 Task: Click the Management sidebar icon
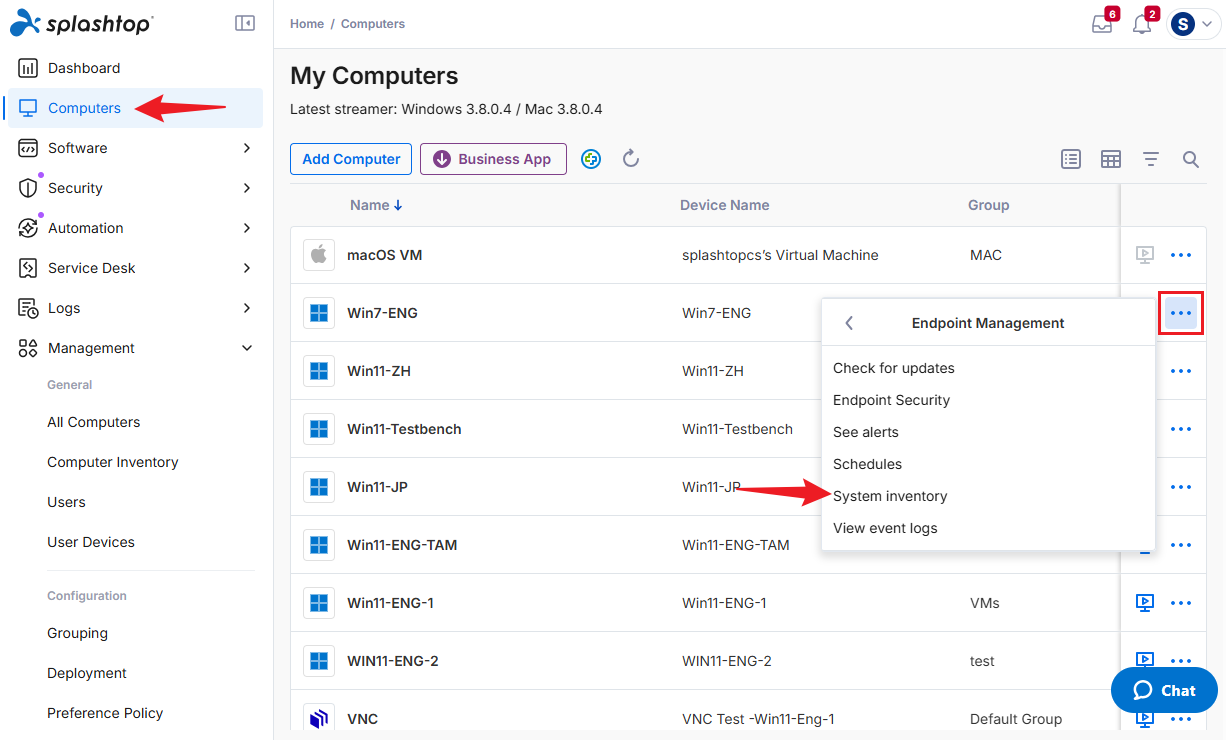[28, 348]
